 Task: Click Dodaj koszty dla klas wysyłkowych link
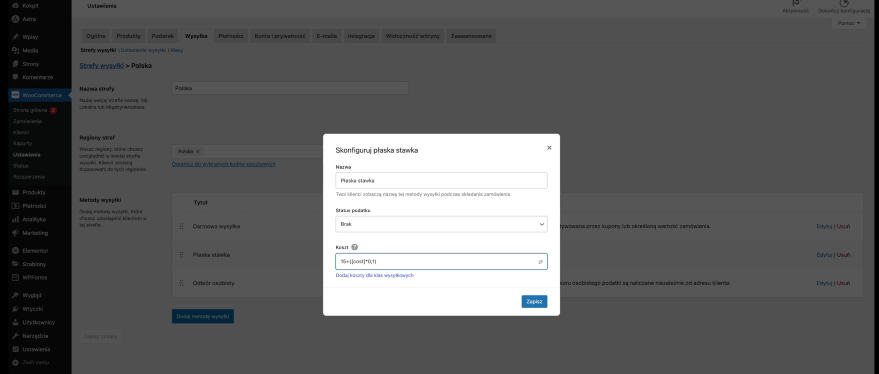click(x=374, y=275)
